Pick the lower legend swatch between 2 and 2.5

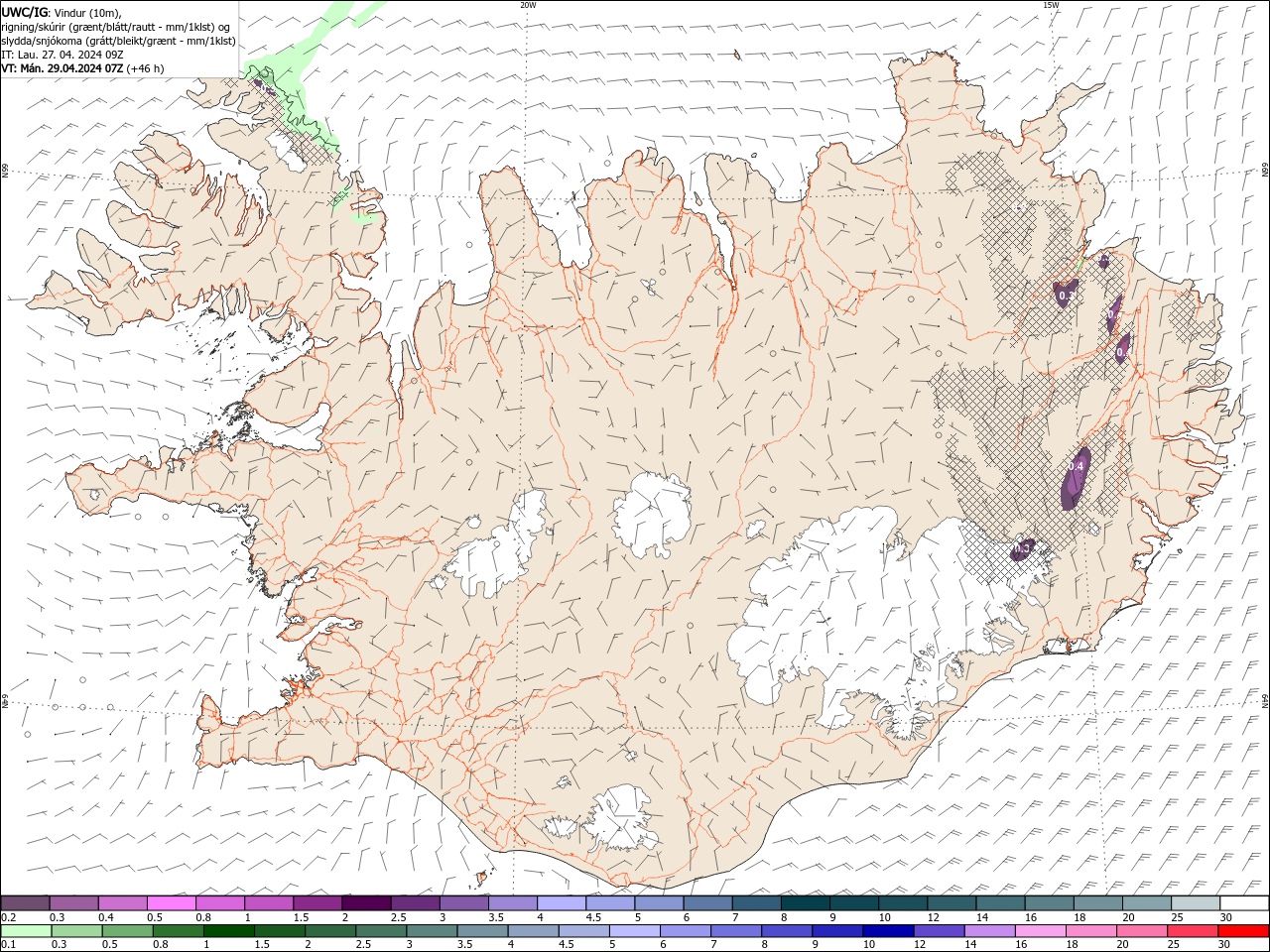click(329, 931)
